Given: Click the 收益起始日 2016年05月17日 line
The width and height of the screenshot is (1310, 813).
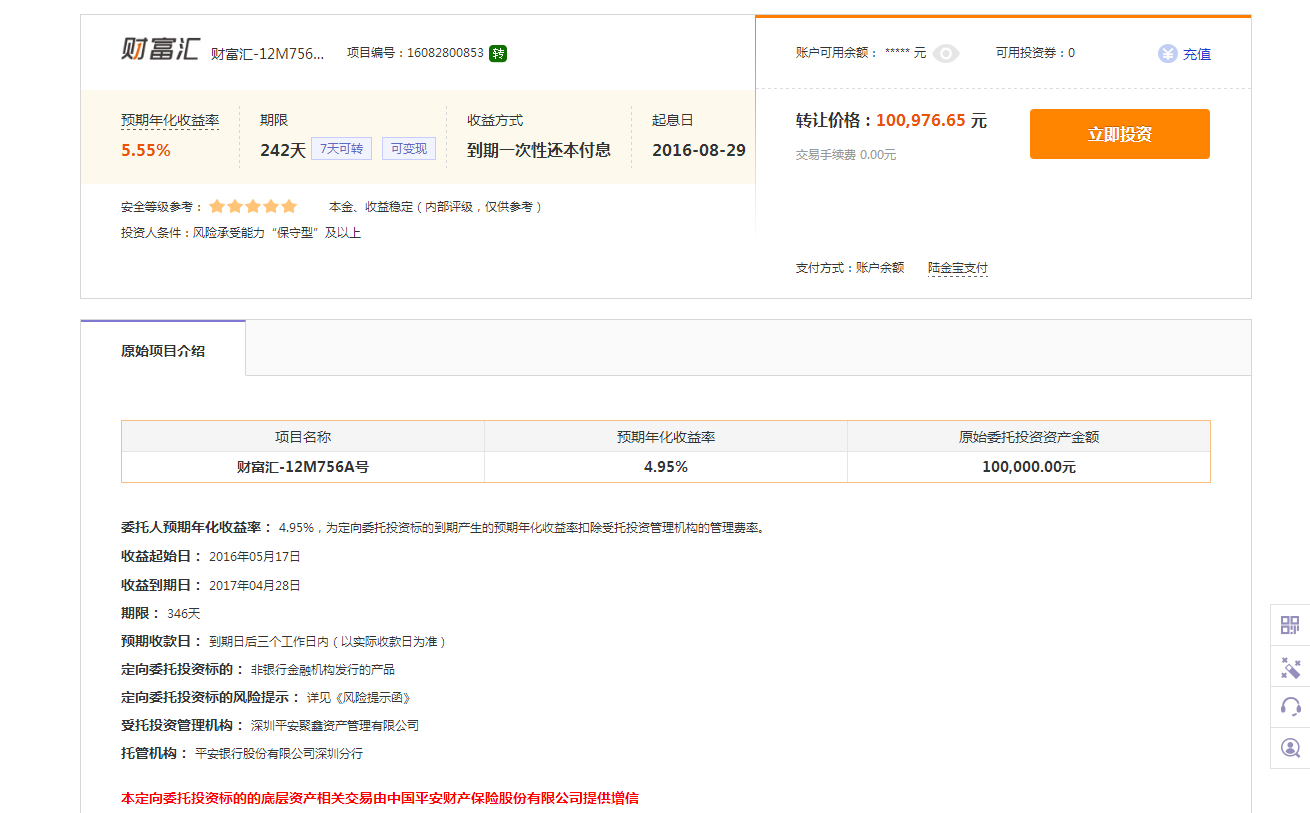Looking at the screenshot, I should [211, 557].
